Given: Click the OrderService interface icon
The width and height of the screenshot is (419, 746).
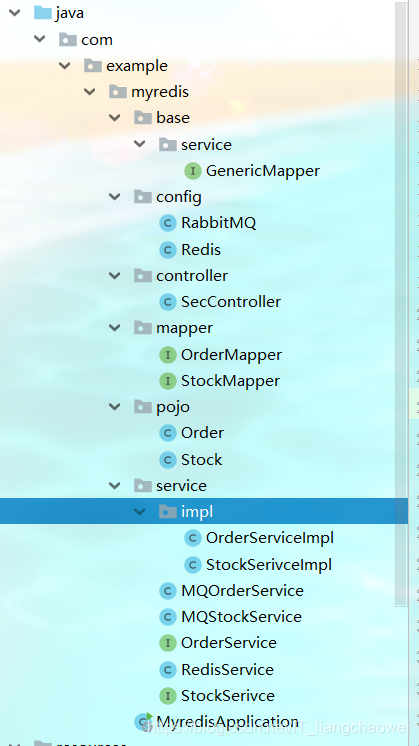Looking at the screenshot, I should (x=167, y=643).
